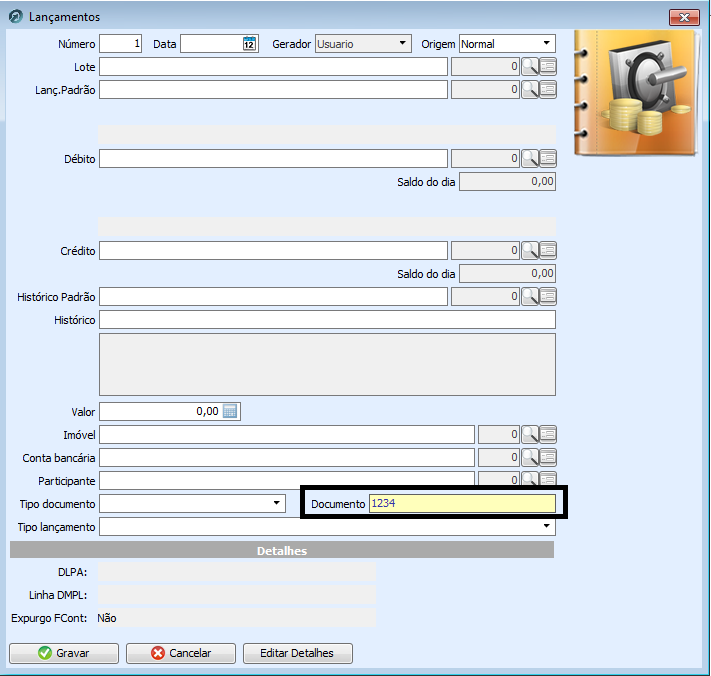711x676 pixels.
Task: Click the Detalhes section header
Action: [x=282, y=550]
